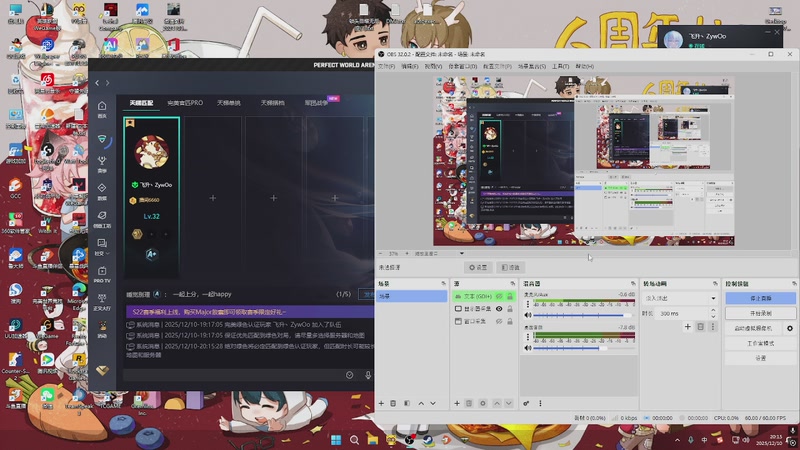
Task: Open Edit (E) menu in OBS
Action: click(x=410, y=66)
